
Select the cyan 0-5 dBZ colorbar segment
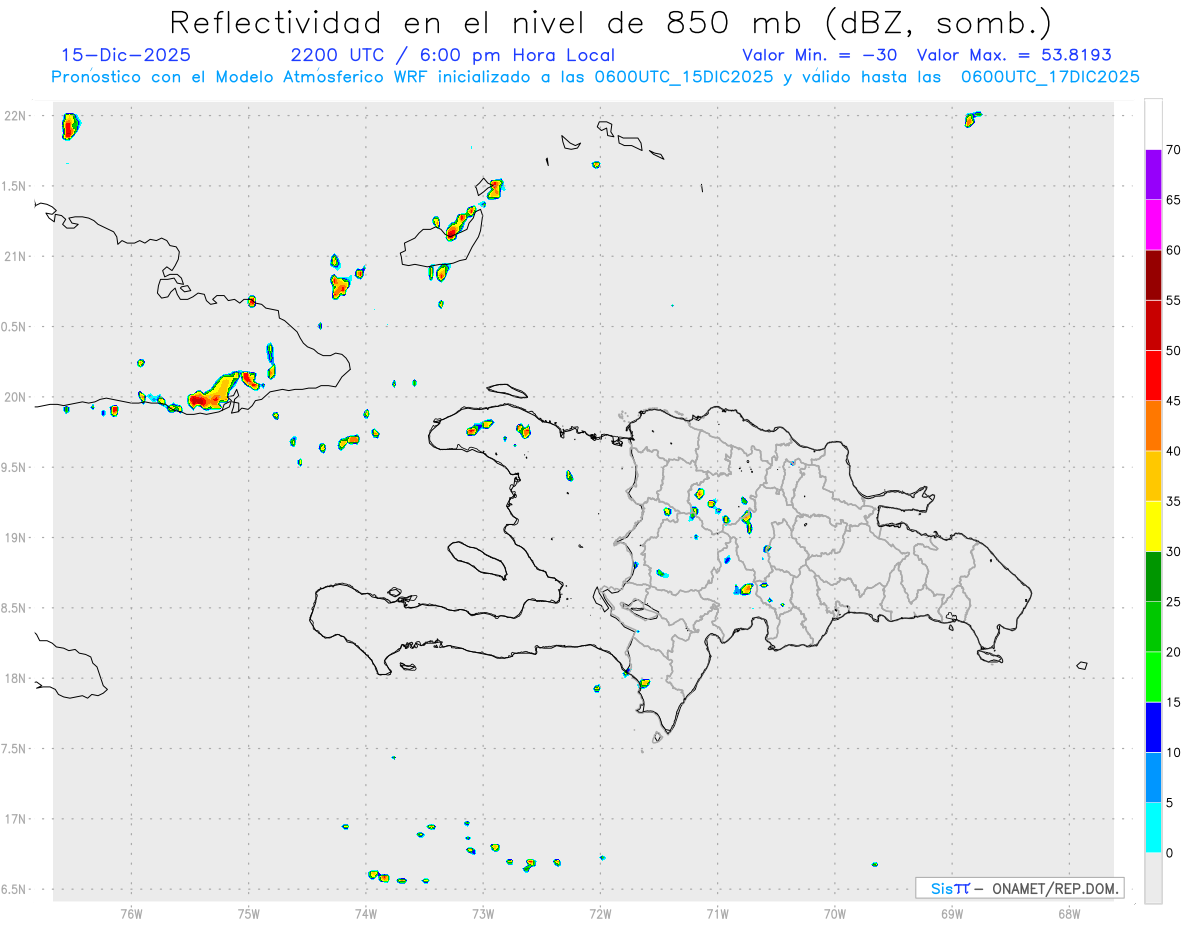click(x=1153, y=828)
